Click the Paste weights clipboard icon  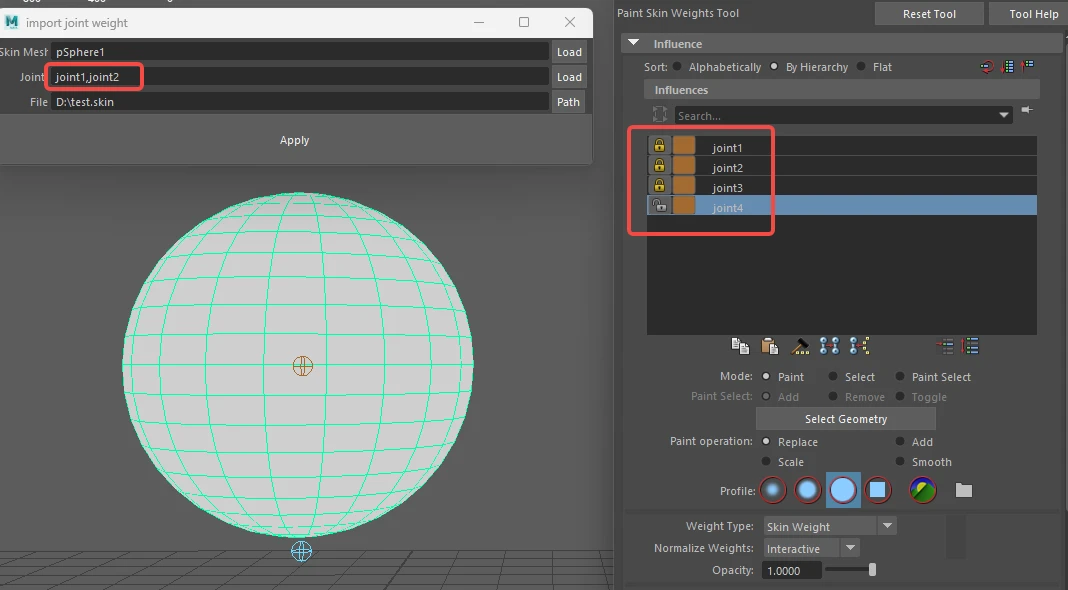tap(770, 346)
